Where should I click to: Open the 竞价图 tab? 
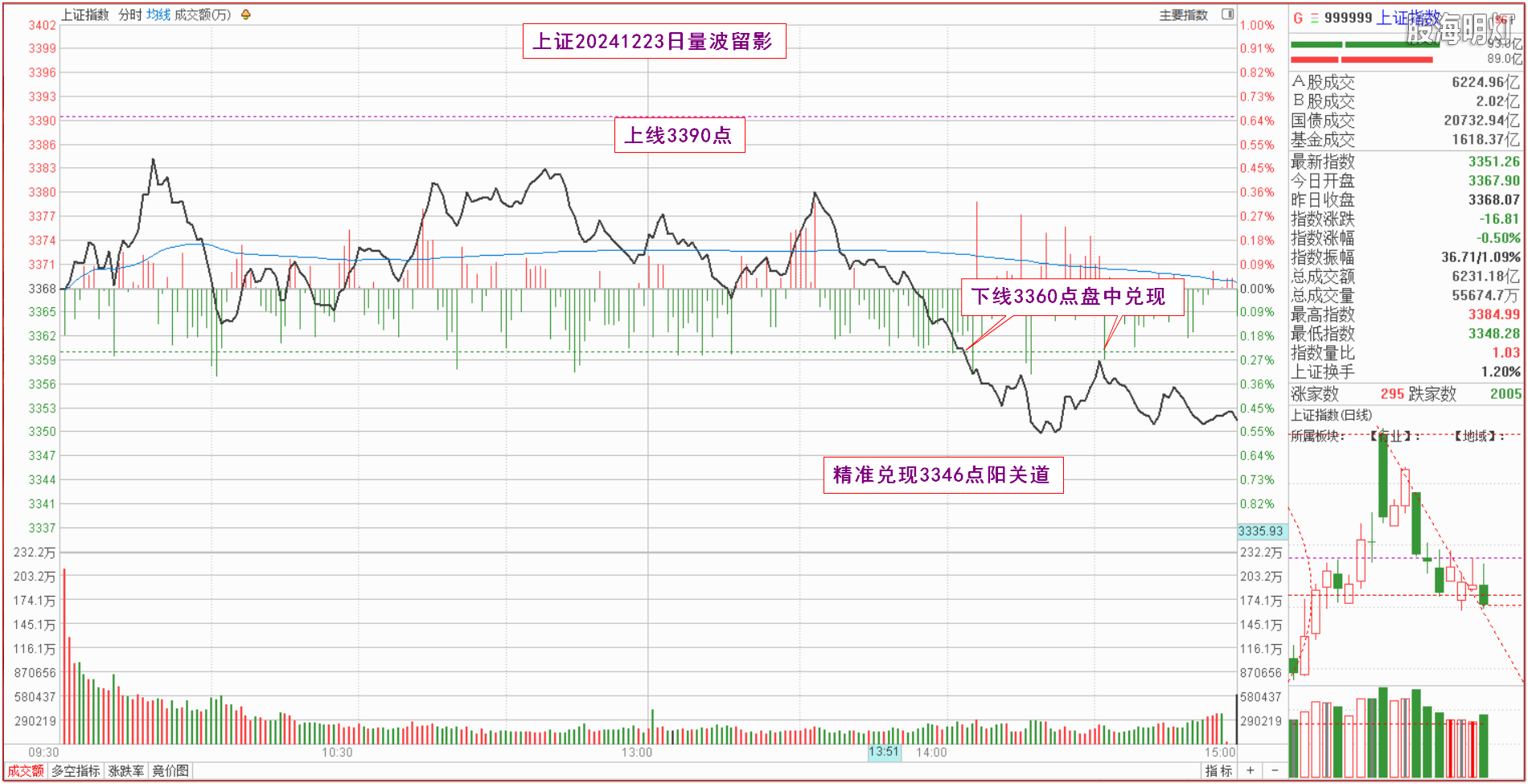(170, 770)
